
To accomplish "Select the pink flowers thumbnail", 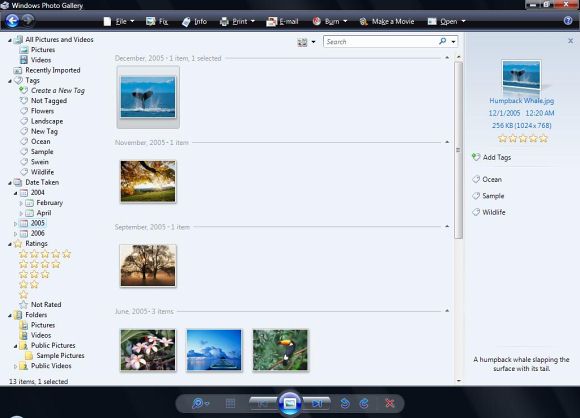I will [x=148, y=350].
